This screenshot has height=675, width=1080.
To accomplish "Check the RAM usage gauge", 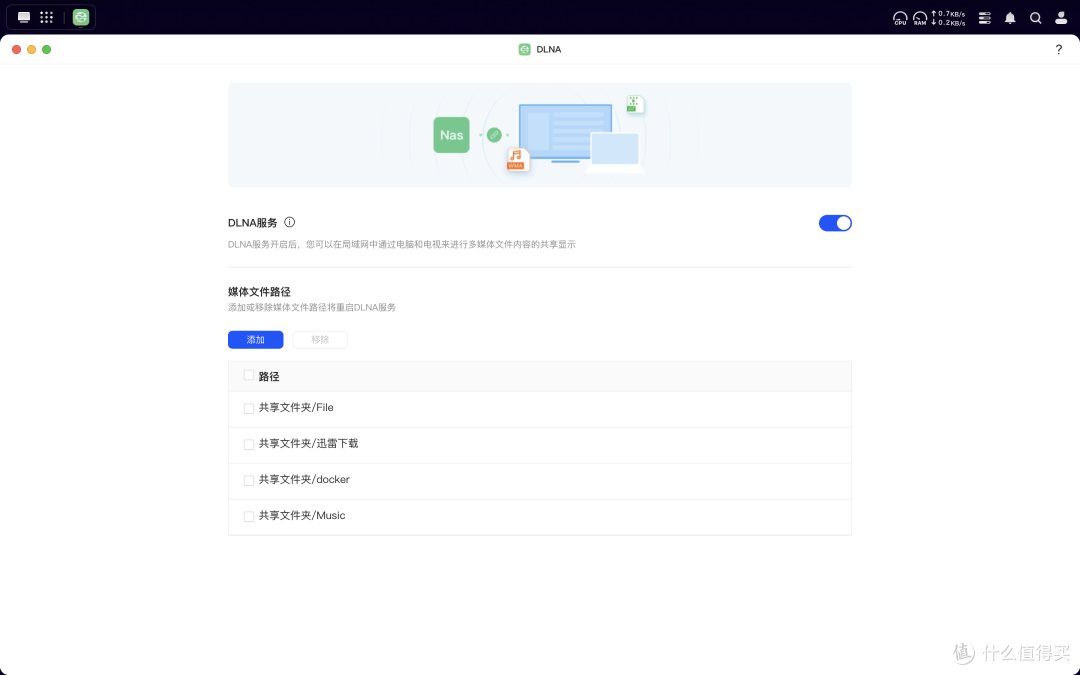I will [x=920, y=18].
